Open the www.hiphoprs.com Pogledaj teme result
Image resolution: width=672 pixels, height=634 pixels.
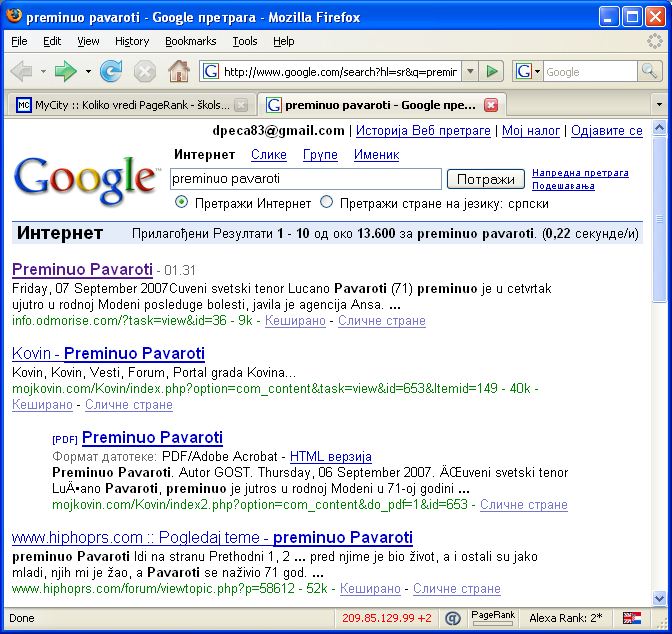coord(212,537)
